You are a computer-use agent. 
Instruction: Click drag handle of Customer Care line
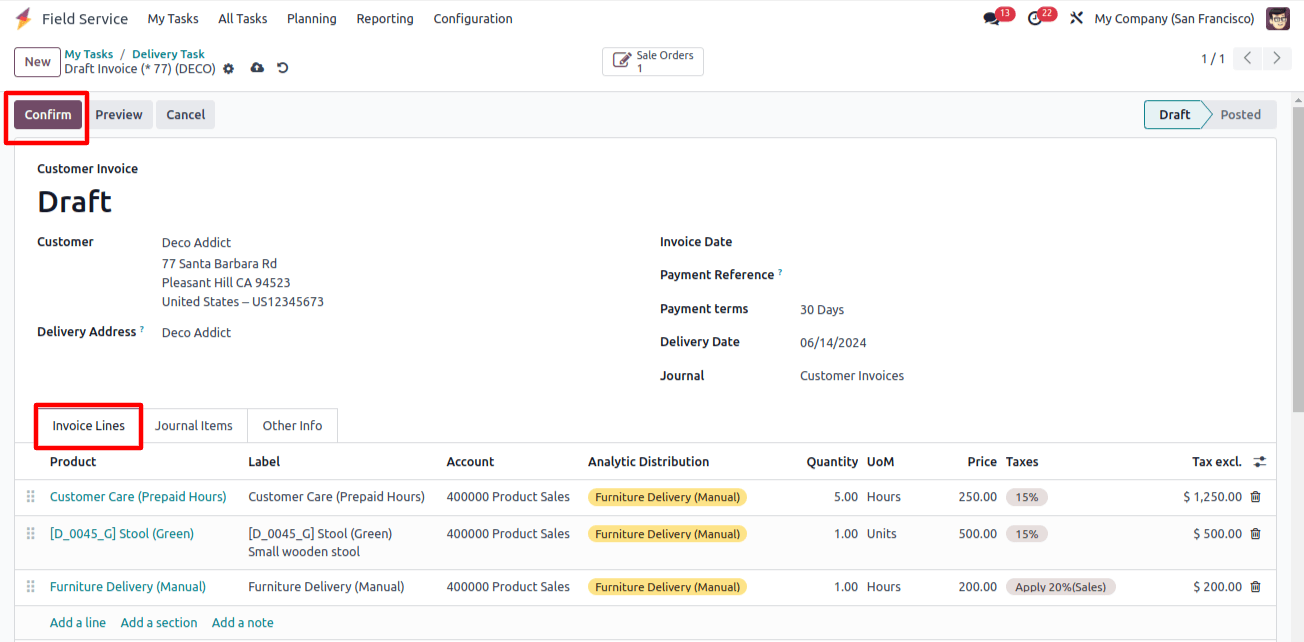(x=30, y=497)
